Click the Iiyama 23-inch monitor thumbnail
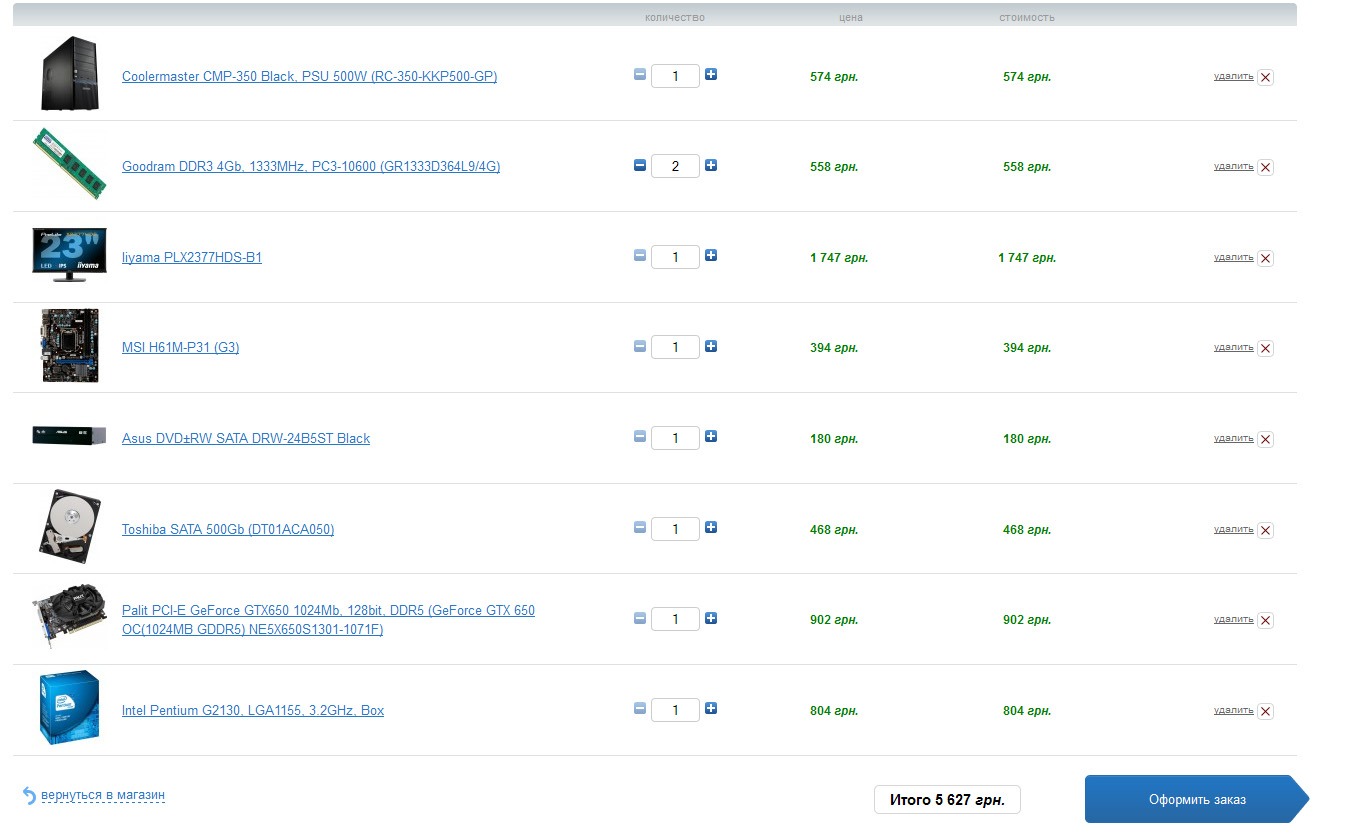 click(x=69, y=254)
